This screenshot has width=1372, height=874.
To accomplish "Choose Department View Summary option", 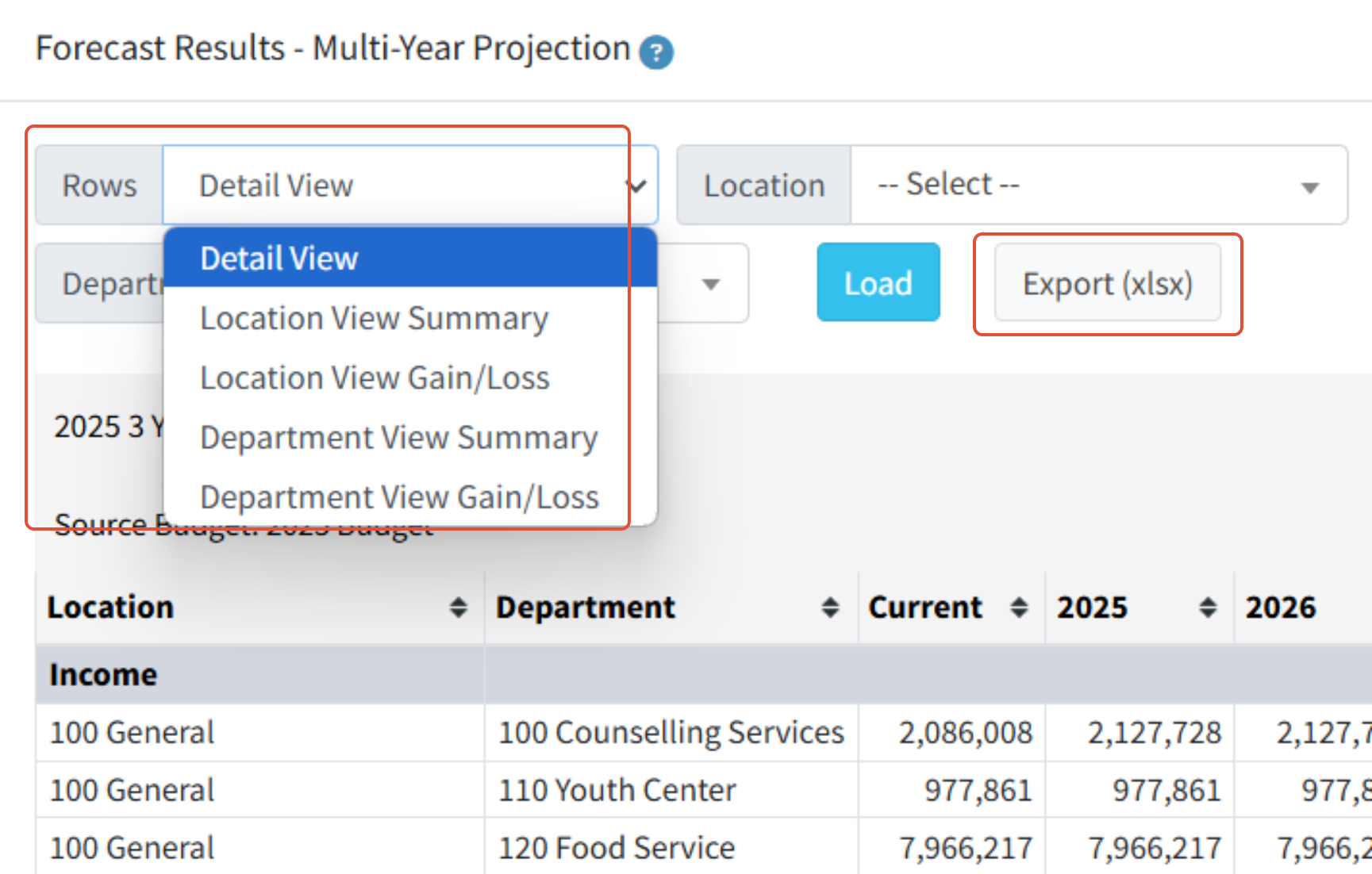I will click(x=410, y=437).
